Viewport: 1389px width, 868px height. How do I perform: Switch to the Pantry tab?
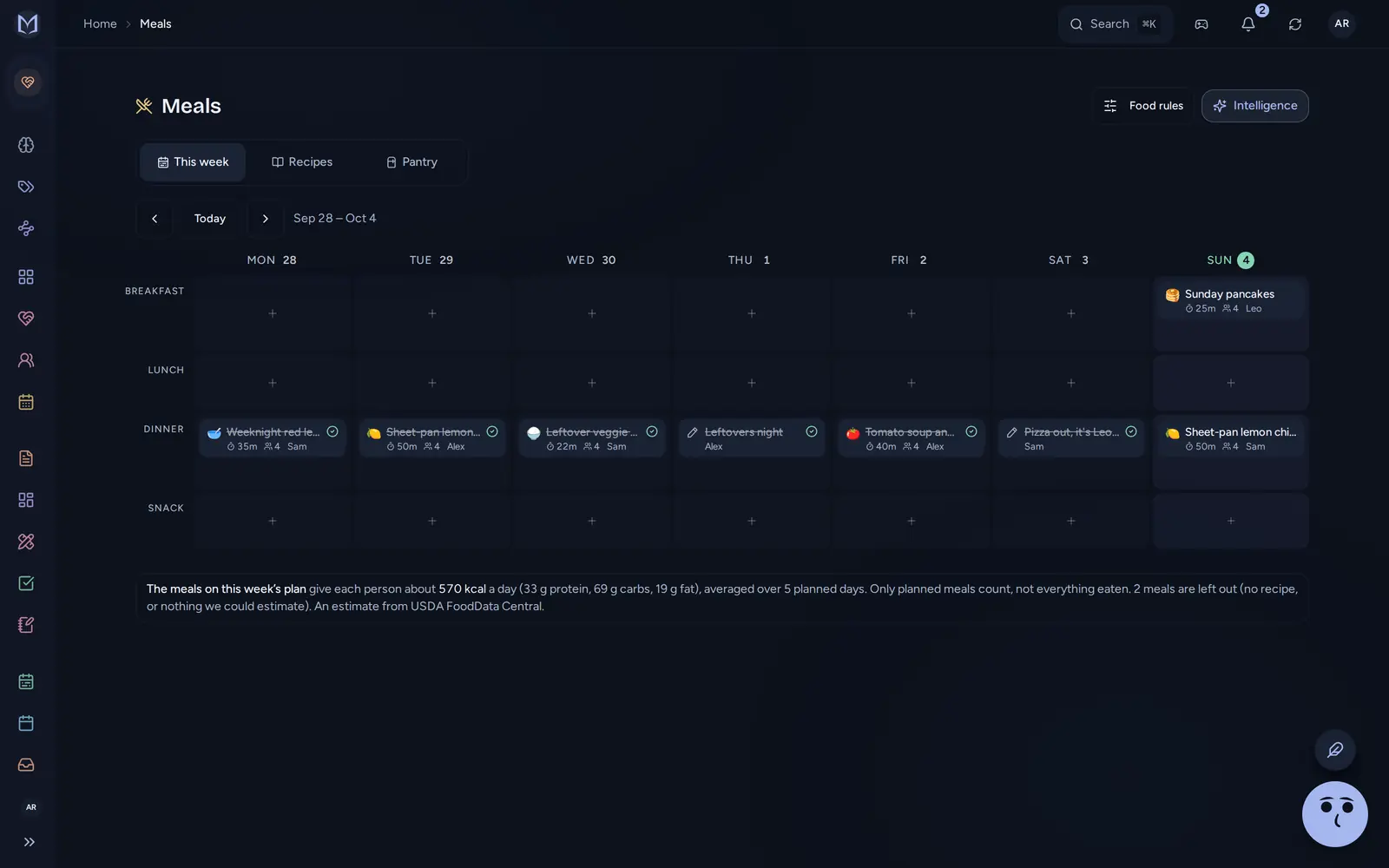[411, 162]
